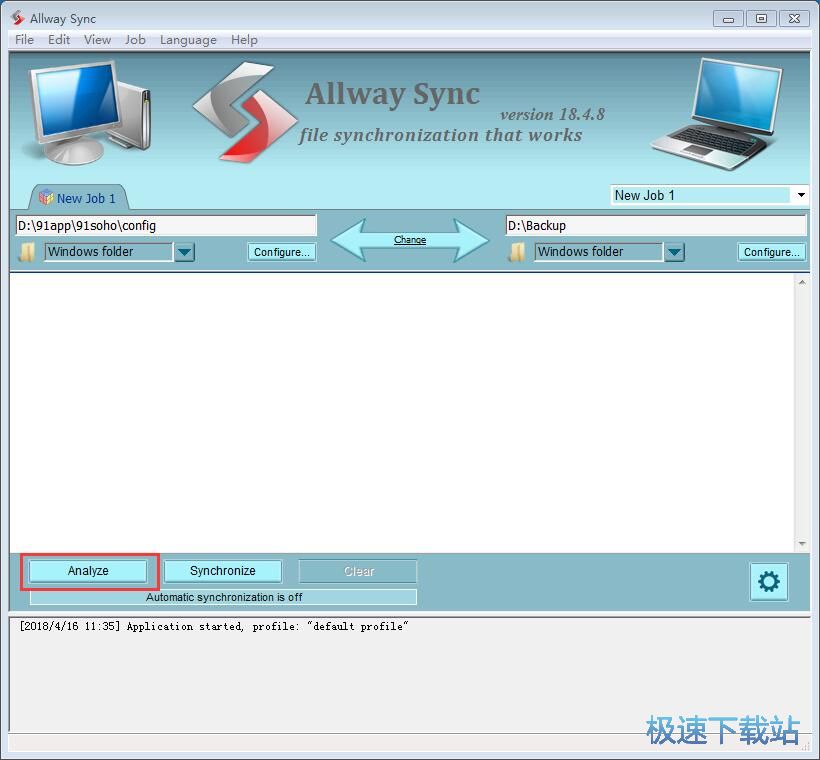Click the D:\Backup path field
This screenshot has height=760, width=820.
point(656,225)
